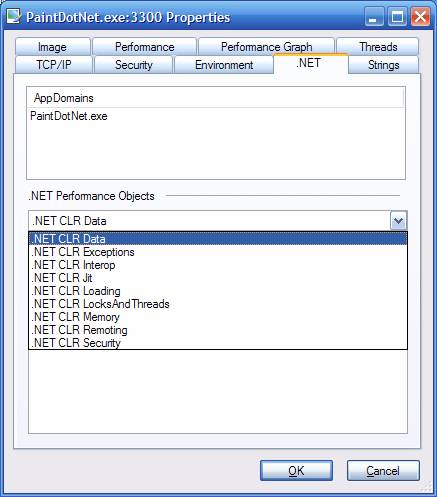This screenshot has width=437, height=497.
Task: Close the Properties window
Action: click(420, 17)
